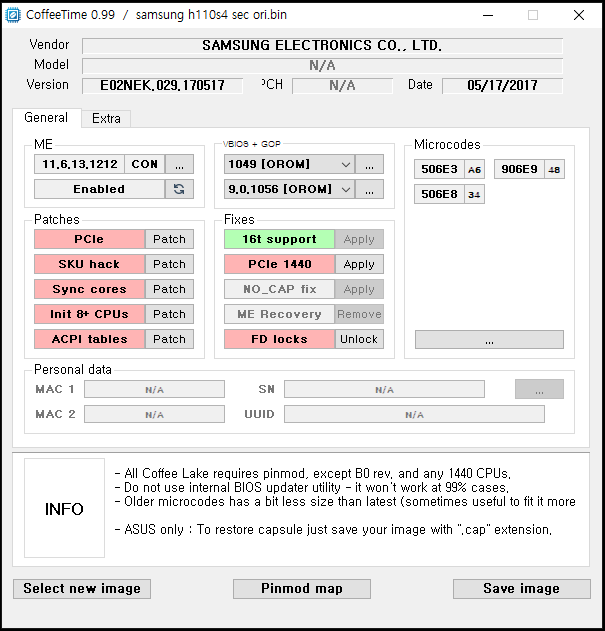Close the CoffeeTime window
This screenshot has height=631, width=605.
[579, 15]
